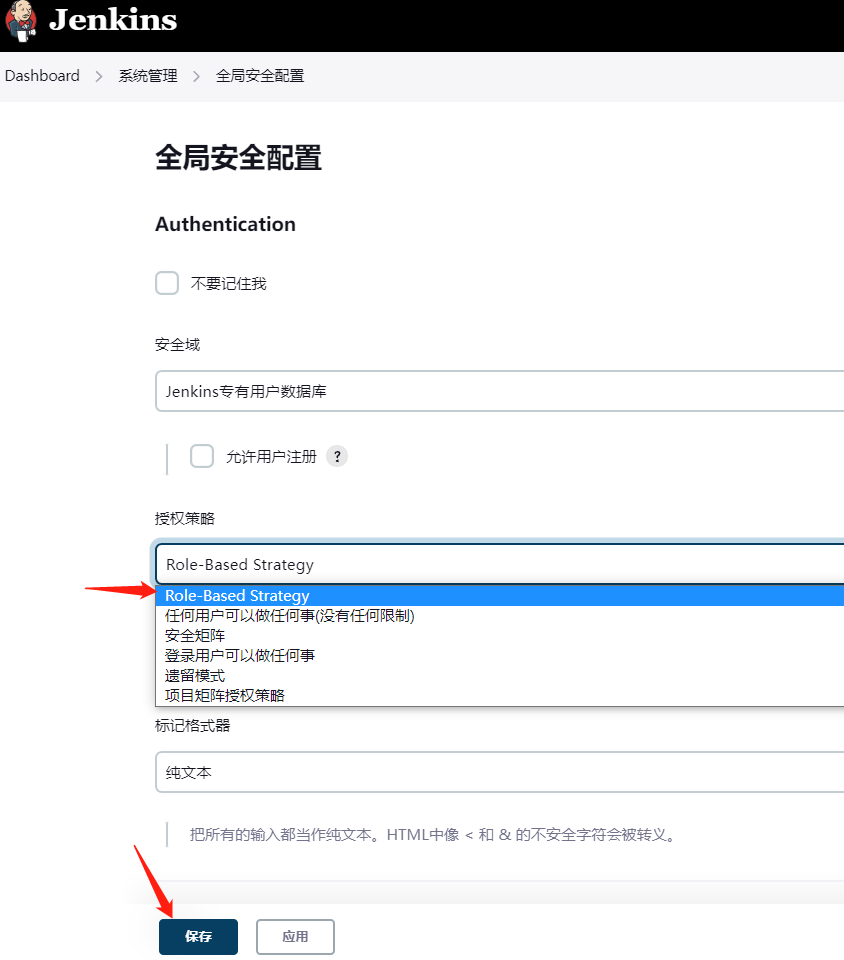Open help for 允许用户注册 question mark
This screenshot has height=960, width=844.
(337, 457)
